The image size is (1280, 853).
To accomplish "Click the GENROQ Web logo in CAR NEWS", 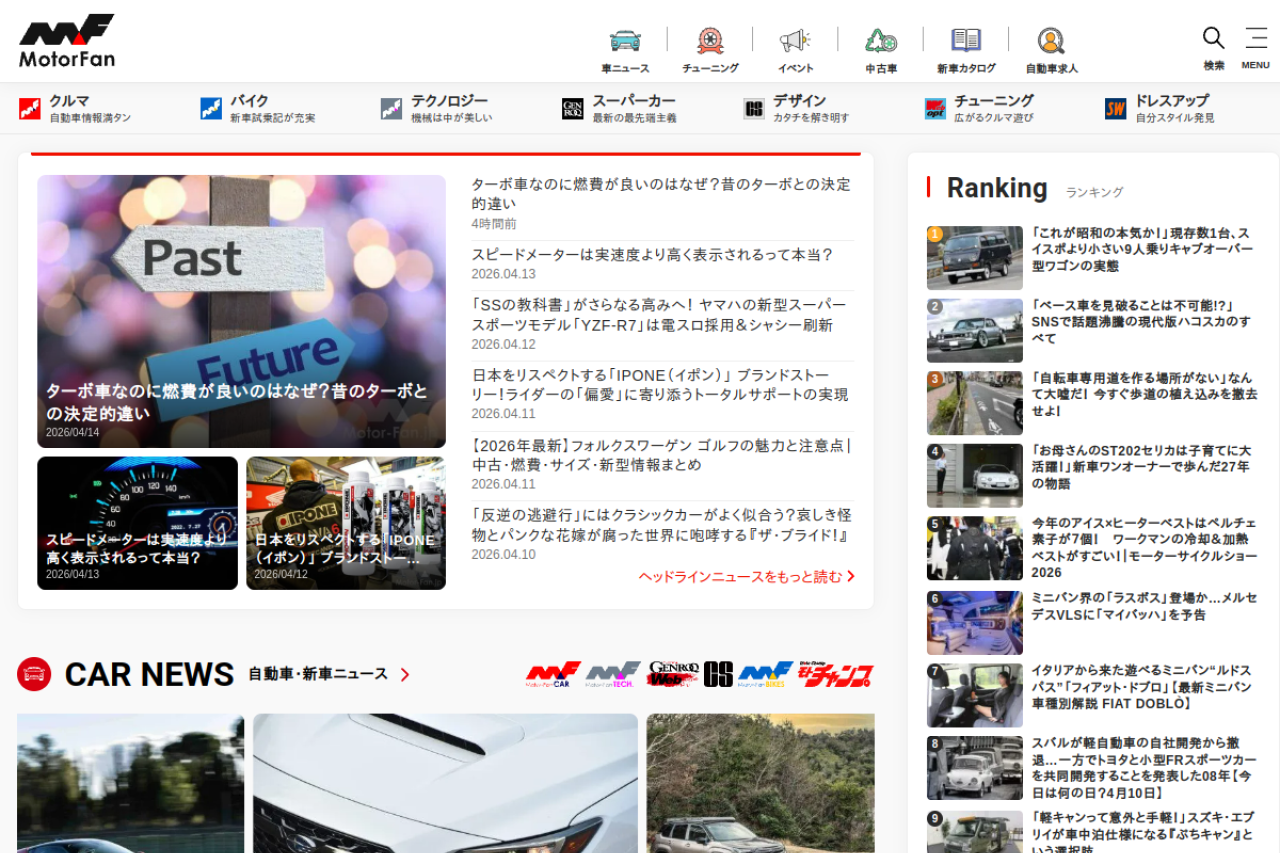I will click(673, 675).
